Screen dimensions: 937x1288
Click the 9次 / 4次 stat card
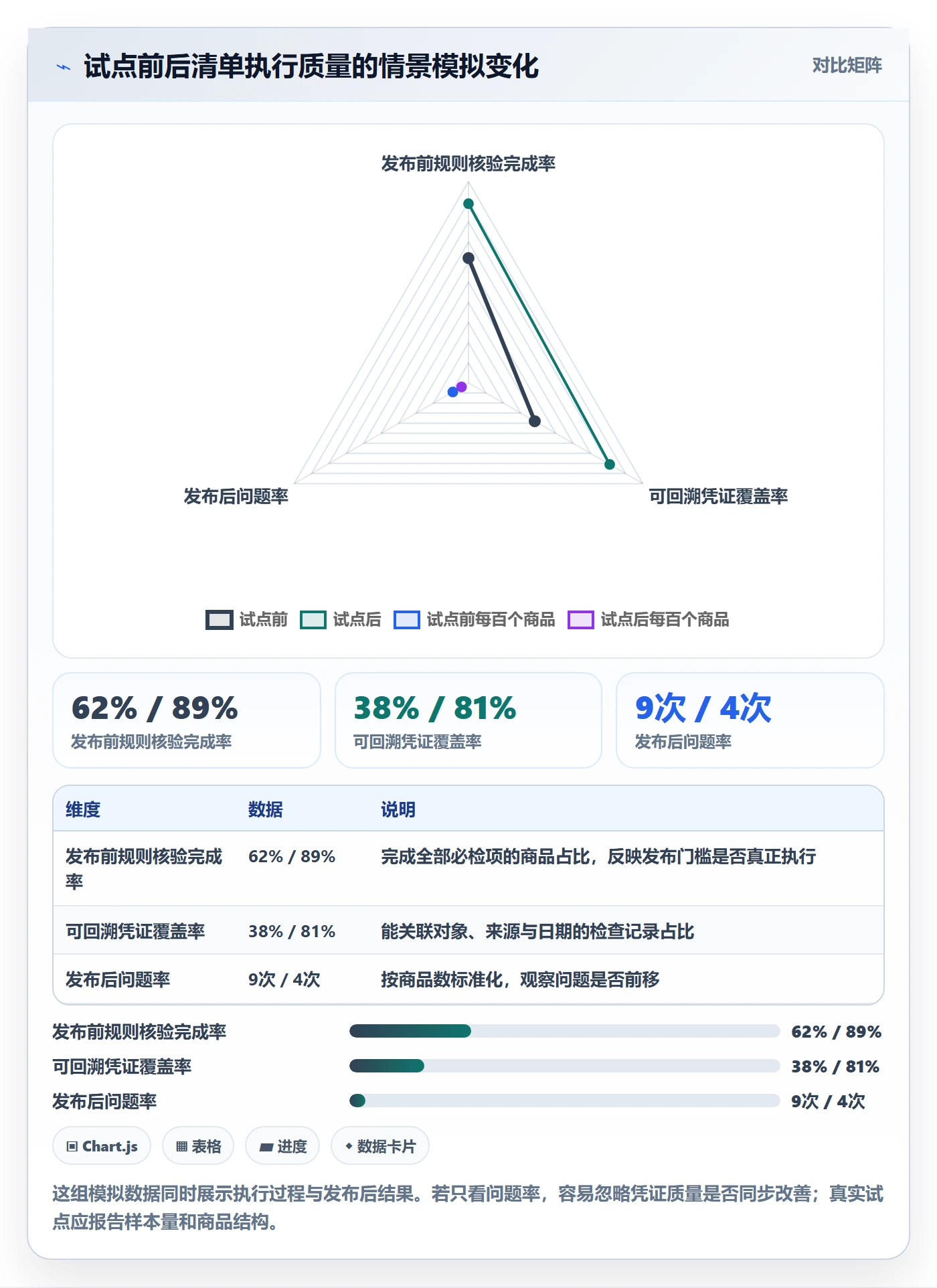click(x=750, y=720)
